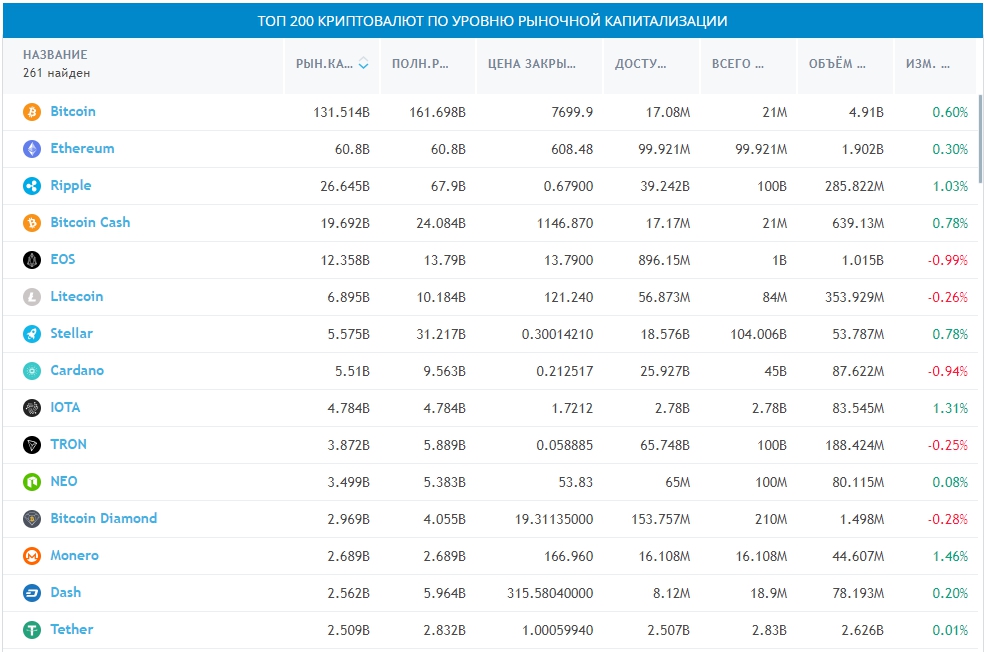Sort by ЦЕНА ЗАКРЫ... column header
The height and width of the screenshot is (652, 984).
(532, 64)
